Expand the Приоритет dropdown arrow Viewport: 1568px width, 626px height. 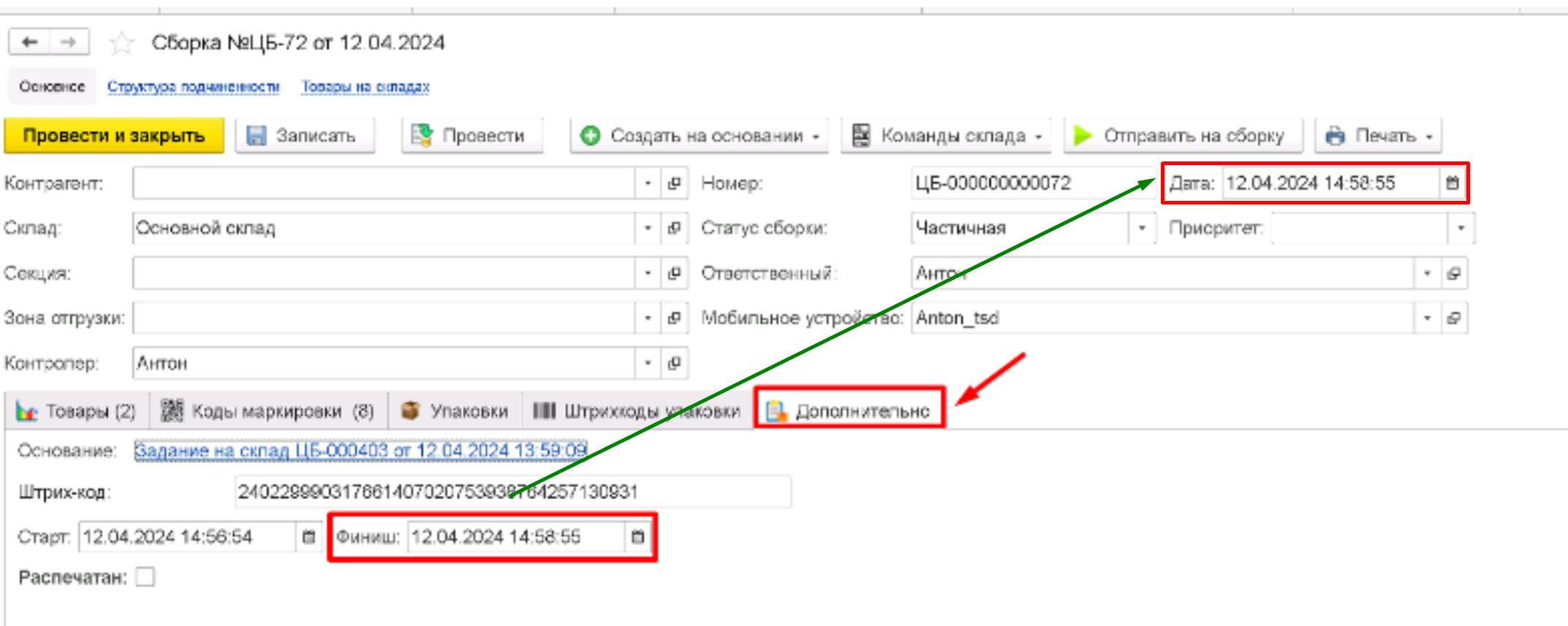(1461, 228)
